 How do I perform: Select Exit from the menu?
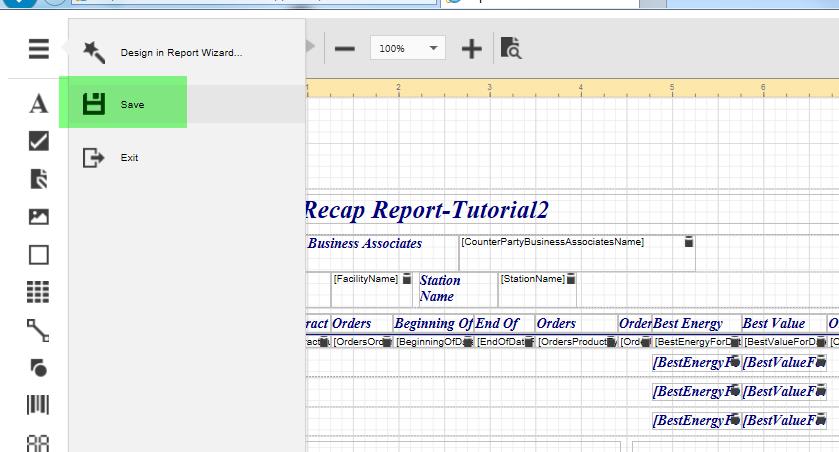[x=129, y=158]
